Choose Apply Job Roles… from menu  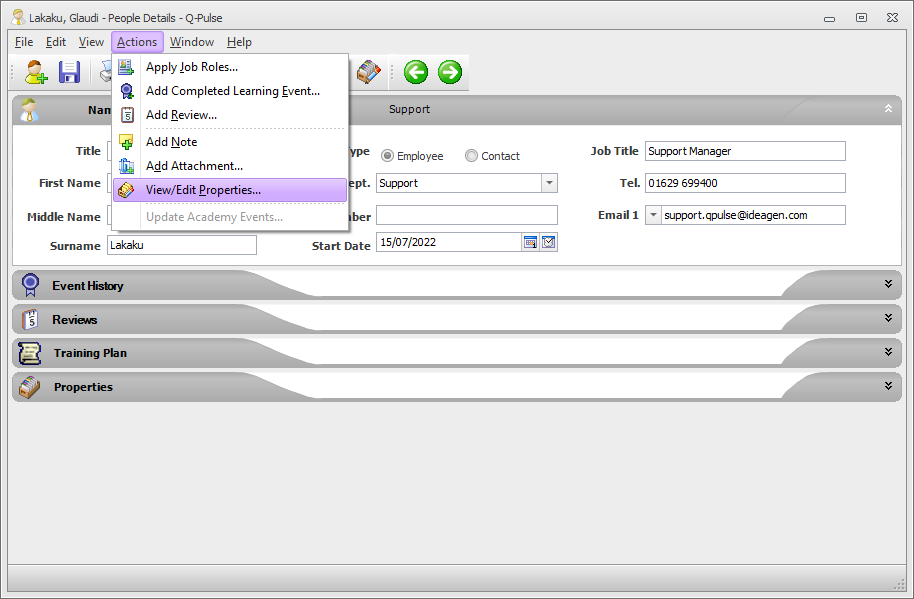pyautogui.click(x=230, y=67)
